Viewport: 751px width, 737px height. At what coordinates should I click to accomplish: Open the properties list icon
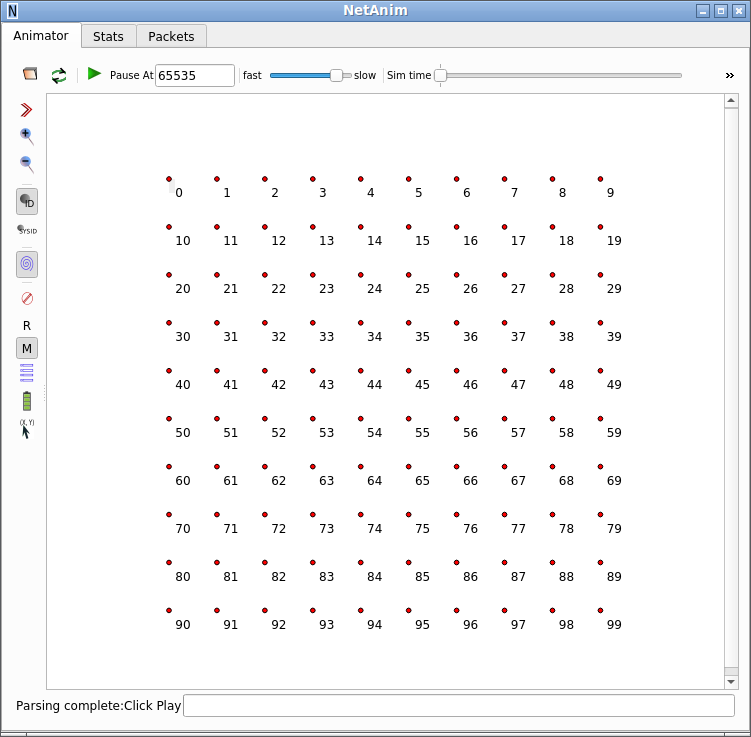coord(27,373)
